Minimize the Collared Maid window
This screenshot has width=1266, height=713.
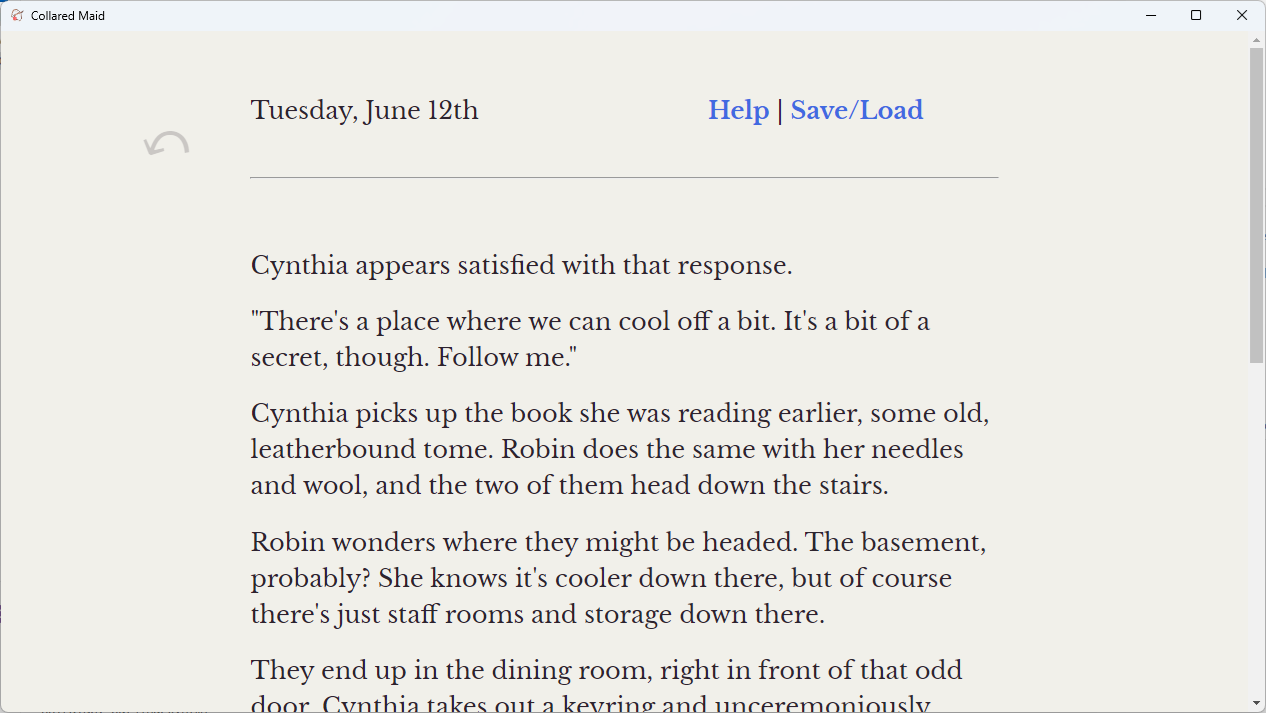coord(1151,15)
